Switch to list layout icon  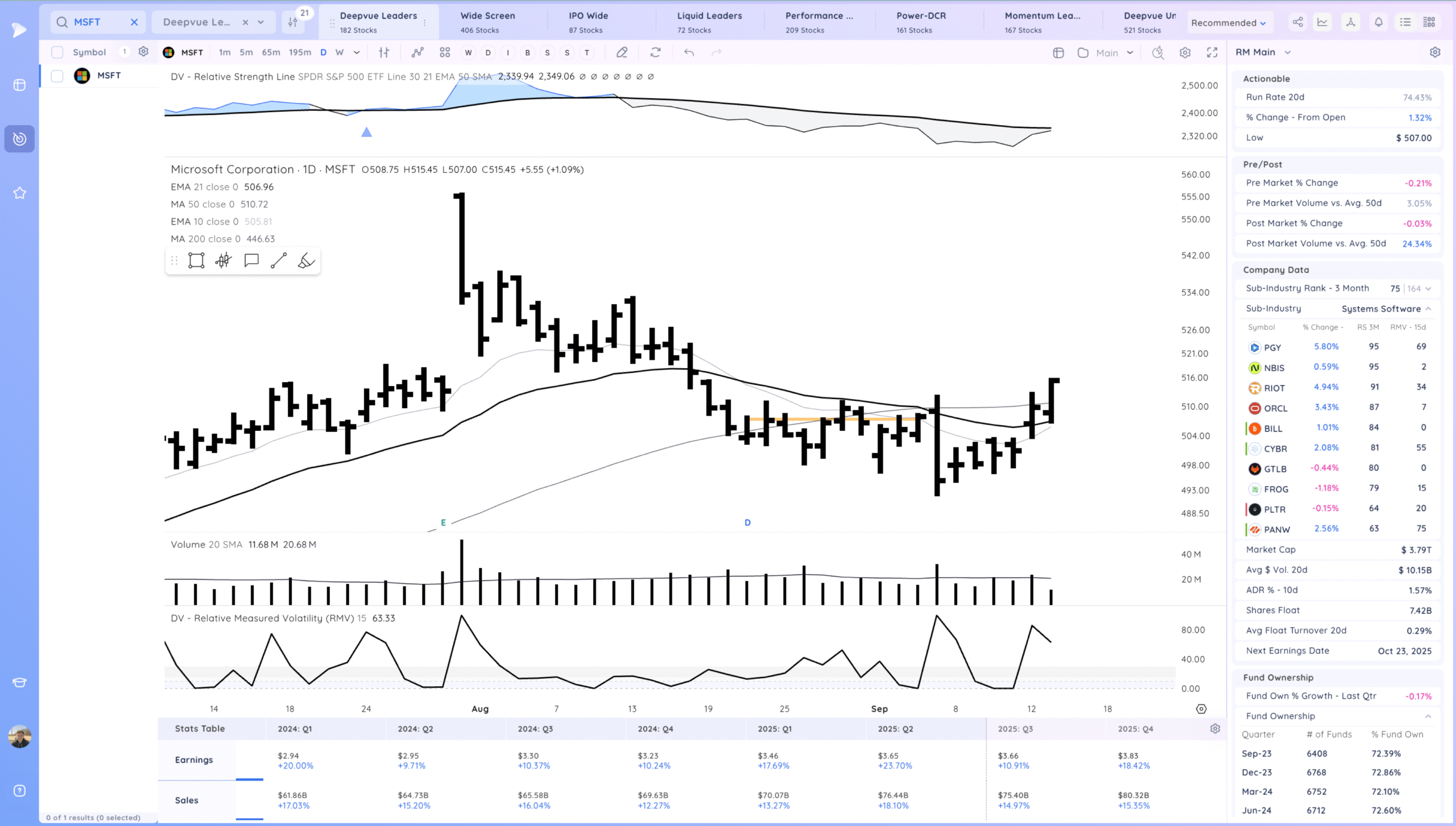1405,22
